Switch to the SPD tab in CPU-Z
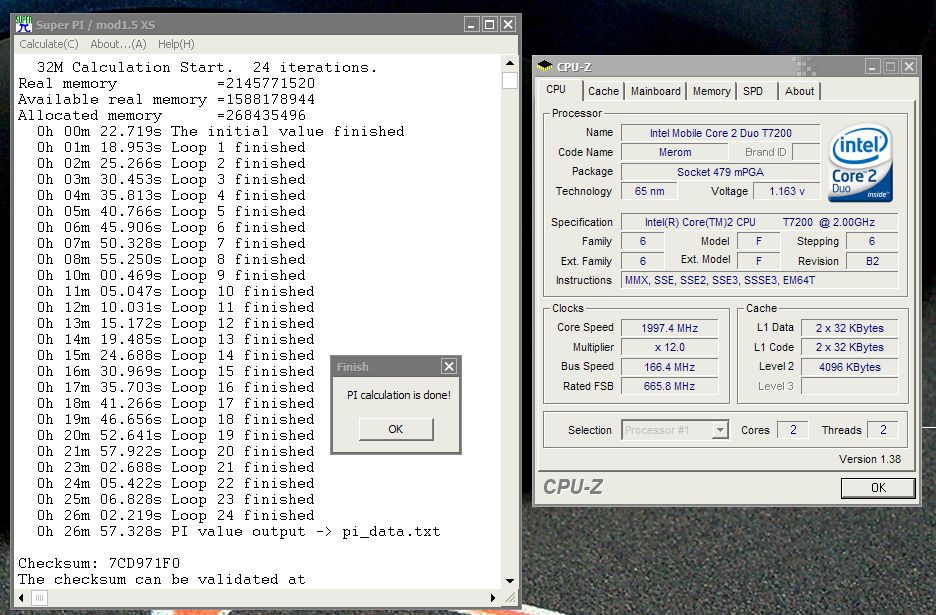Screen dimensions: 936x615 coord(753,91)
